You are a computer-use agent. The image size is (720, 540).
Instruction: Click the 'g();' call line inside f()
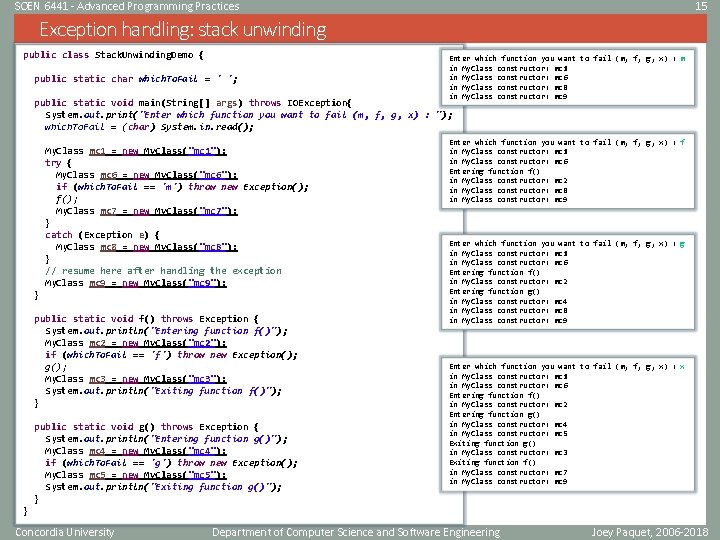[56, 367]
